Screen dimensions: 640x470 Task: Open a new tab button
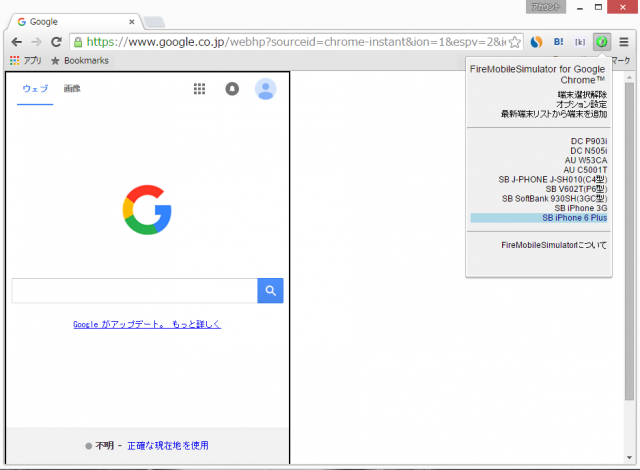[x=155, y=22]
